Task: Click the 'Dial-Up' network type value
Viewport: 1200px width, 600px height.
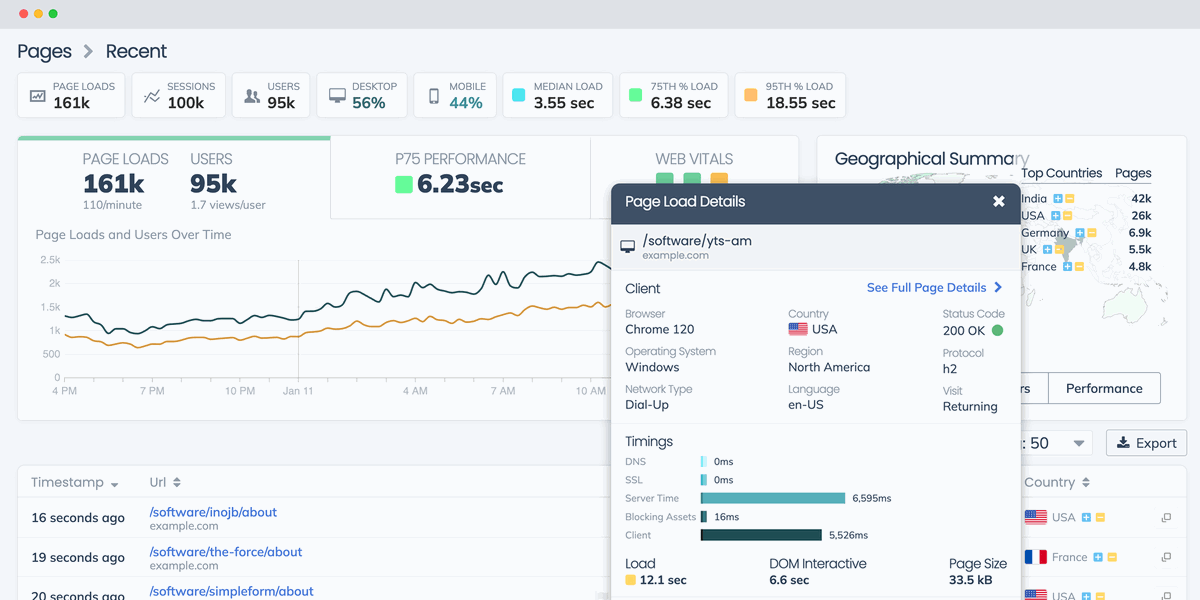Action: point(647,405)
